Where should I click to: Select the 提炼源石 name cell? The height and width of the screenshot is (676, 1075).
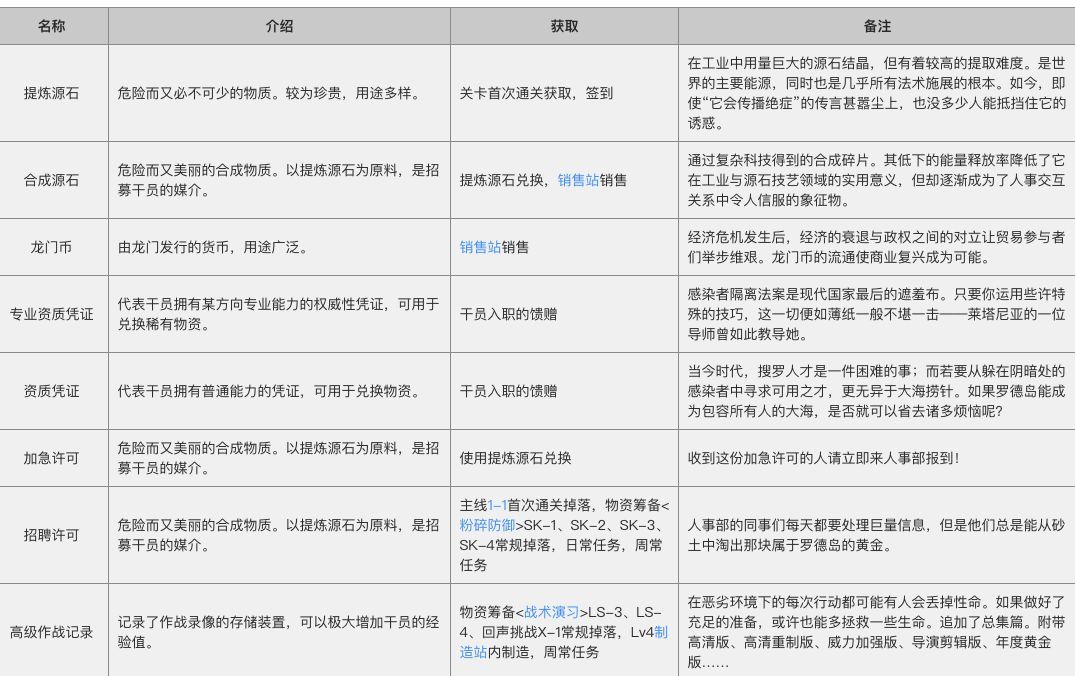coord(52,93)
